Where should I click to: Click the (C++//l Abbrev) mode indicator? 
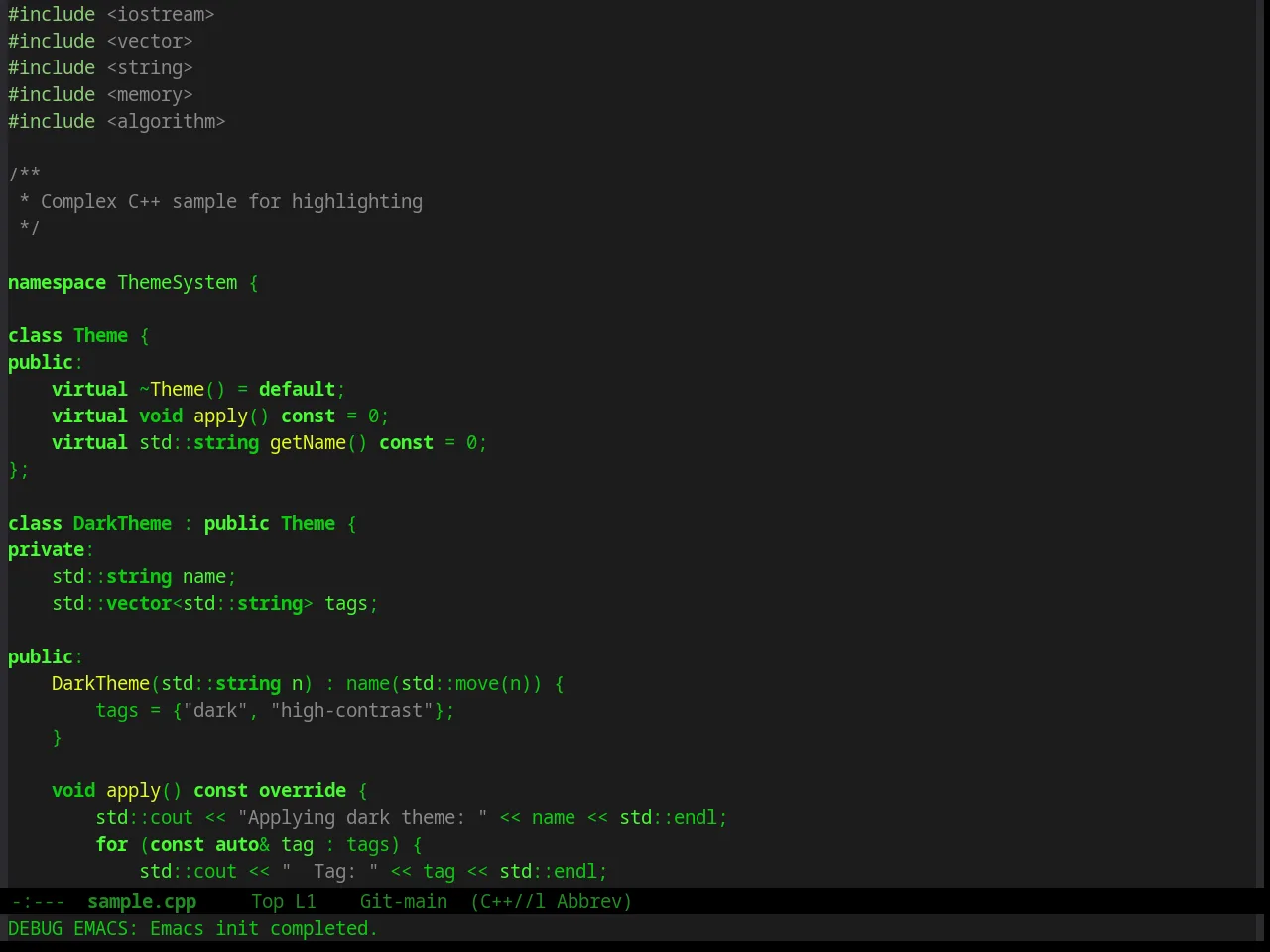point(551,901)
